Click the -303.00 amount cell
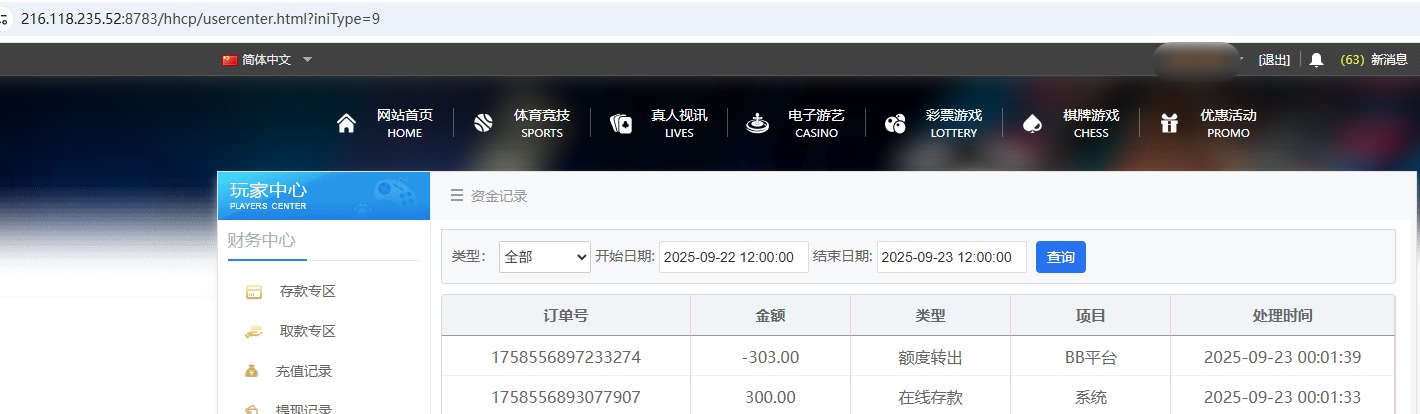Image resolution: width=1420 pixels, height=414 pixels. pos(770,357)
